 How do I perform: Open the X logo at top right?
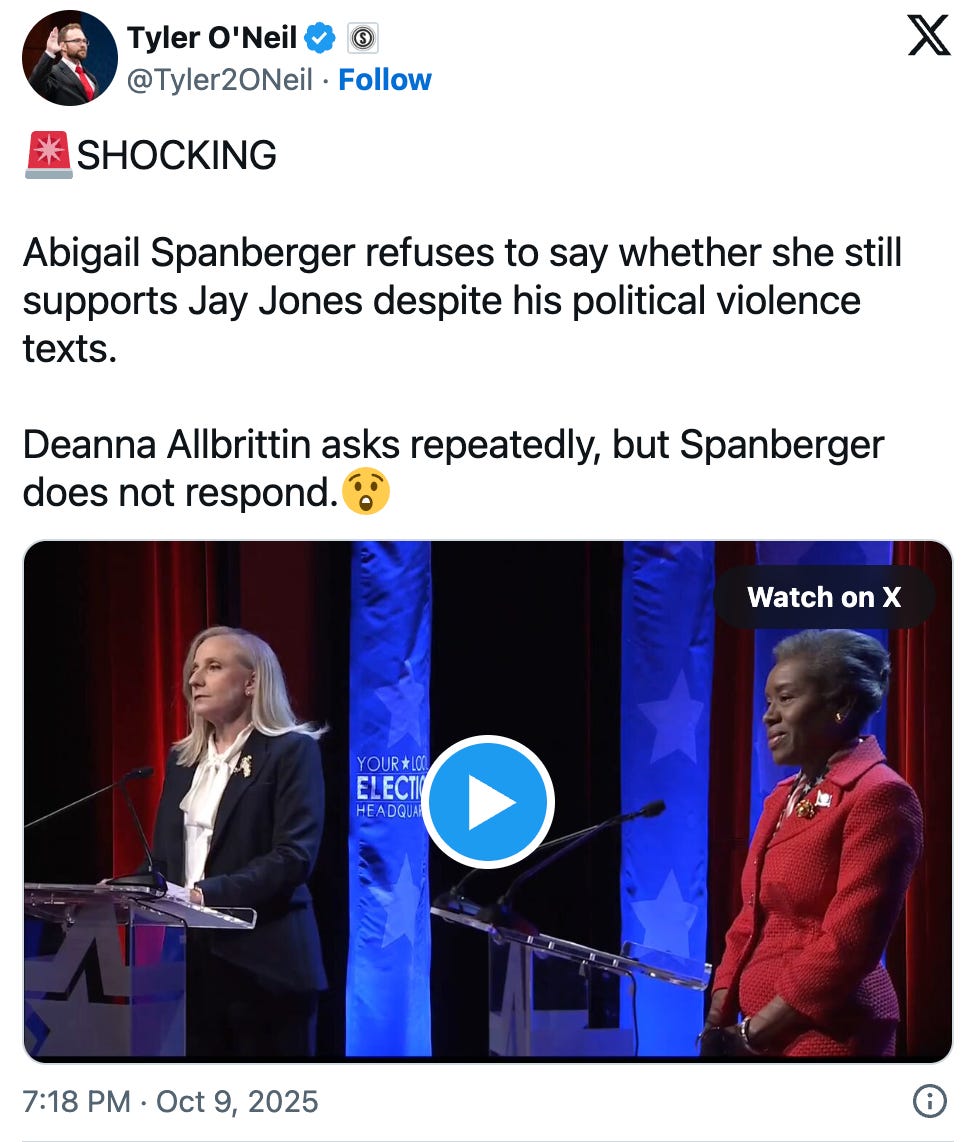click(x=929, y=36)
